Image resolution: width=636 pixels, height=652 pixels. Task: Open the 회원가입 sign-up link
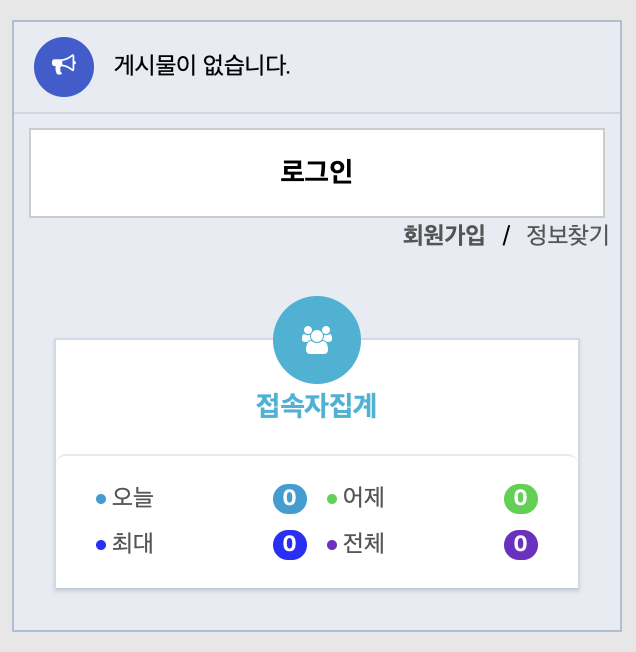444,235
